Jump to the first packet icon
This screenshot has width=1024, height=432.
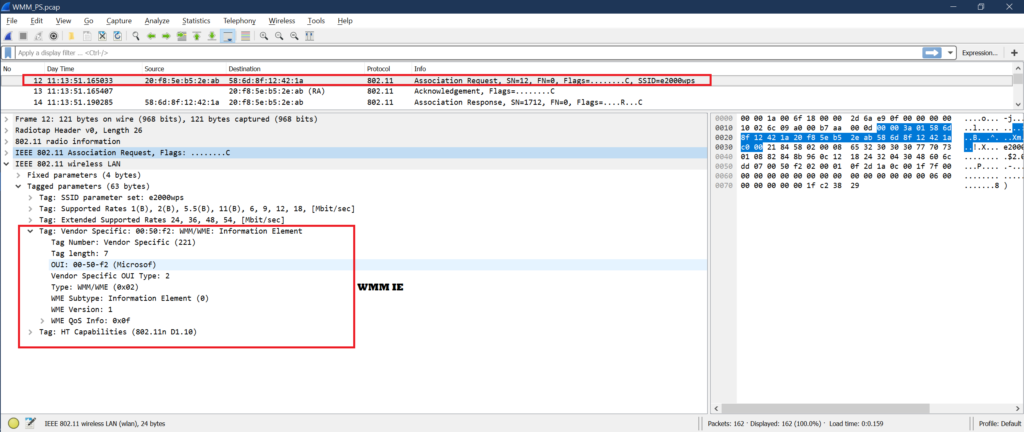(x=197, y=36)
